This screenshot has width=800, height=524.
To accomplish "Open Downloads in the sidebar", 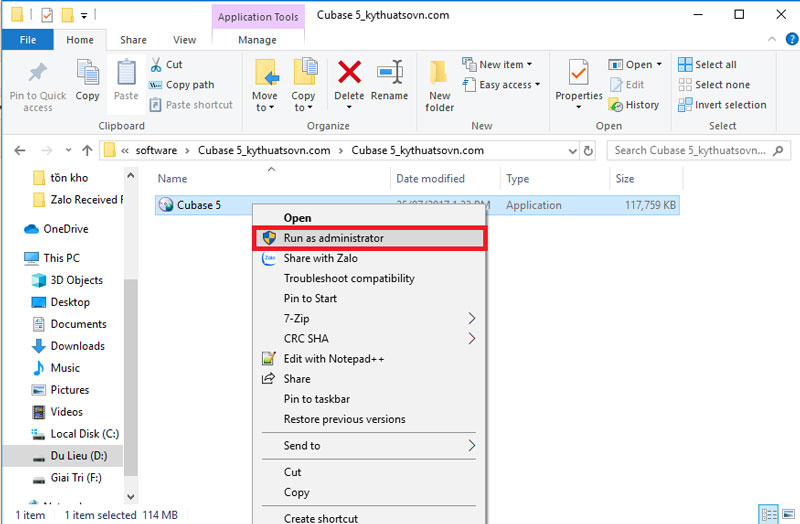I will [x=78, y=346].
